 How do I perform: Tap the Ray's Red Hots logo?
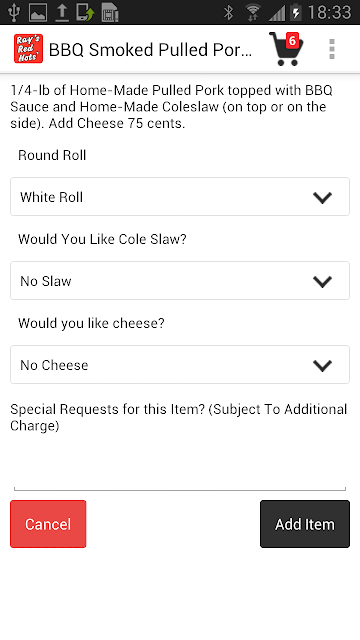click(28, 49)
